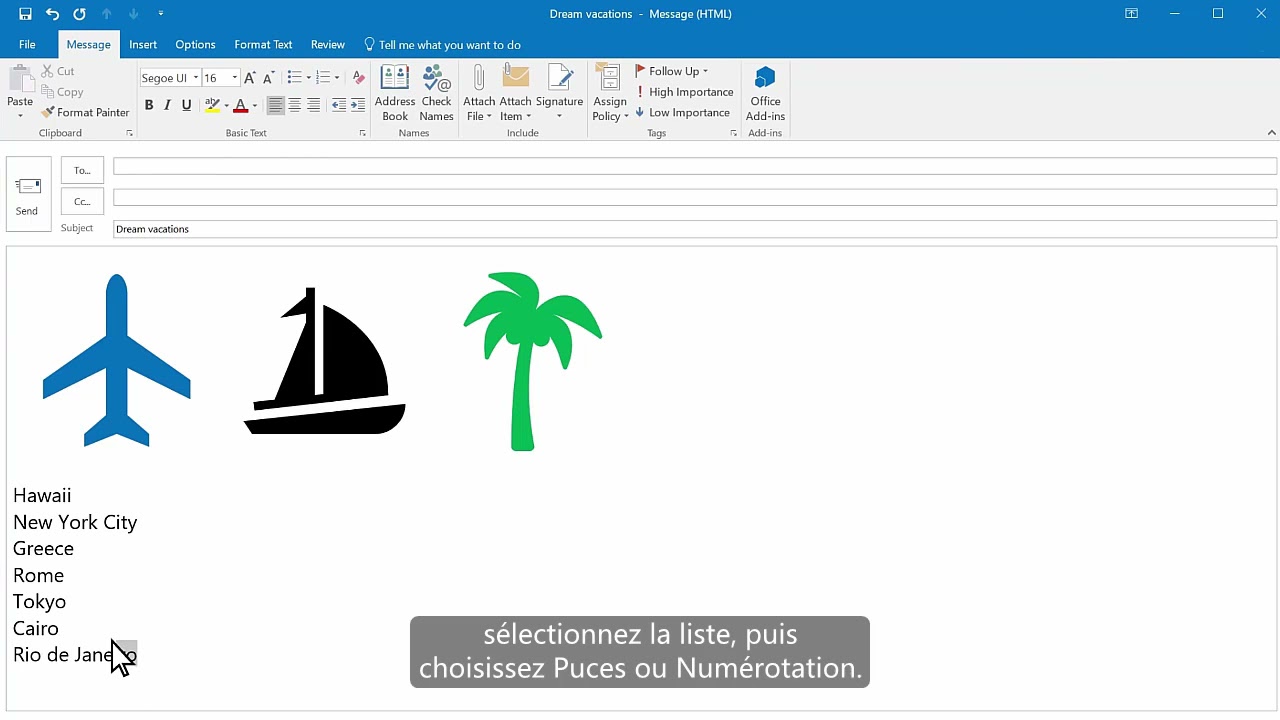The height and width of the screenshot is (720, 1280).
Task: Open Office Add-ins
Action: coord(765,93)
